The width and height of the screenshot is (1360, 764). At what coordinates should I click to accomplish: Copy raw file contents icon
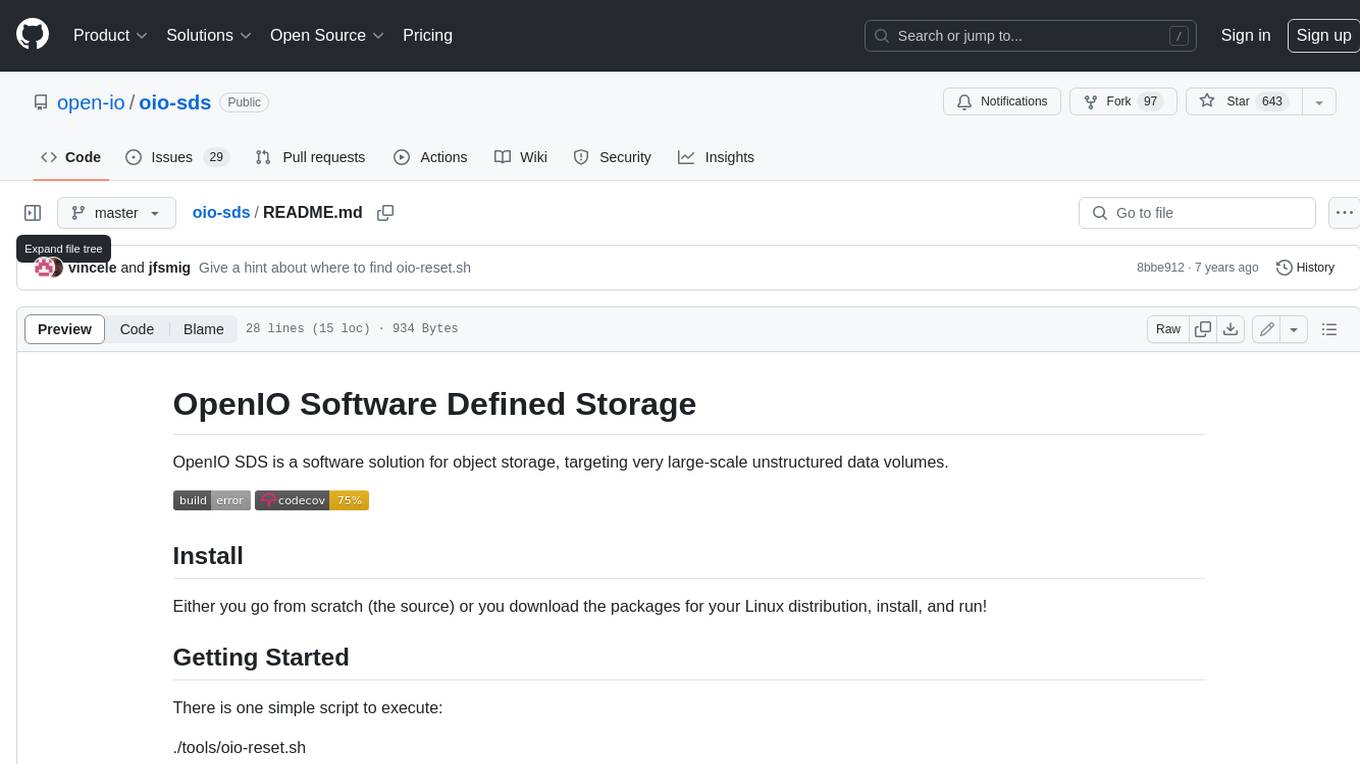click(1203, 329)
